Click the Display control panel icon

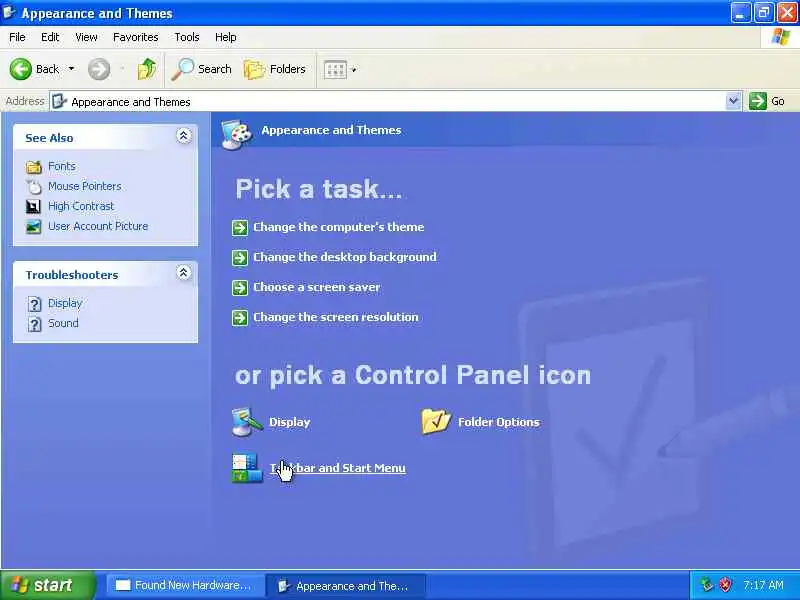tap(247, 422)
